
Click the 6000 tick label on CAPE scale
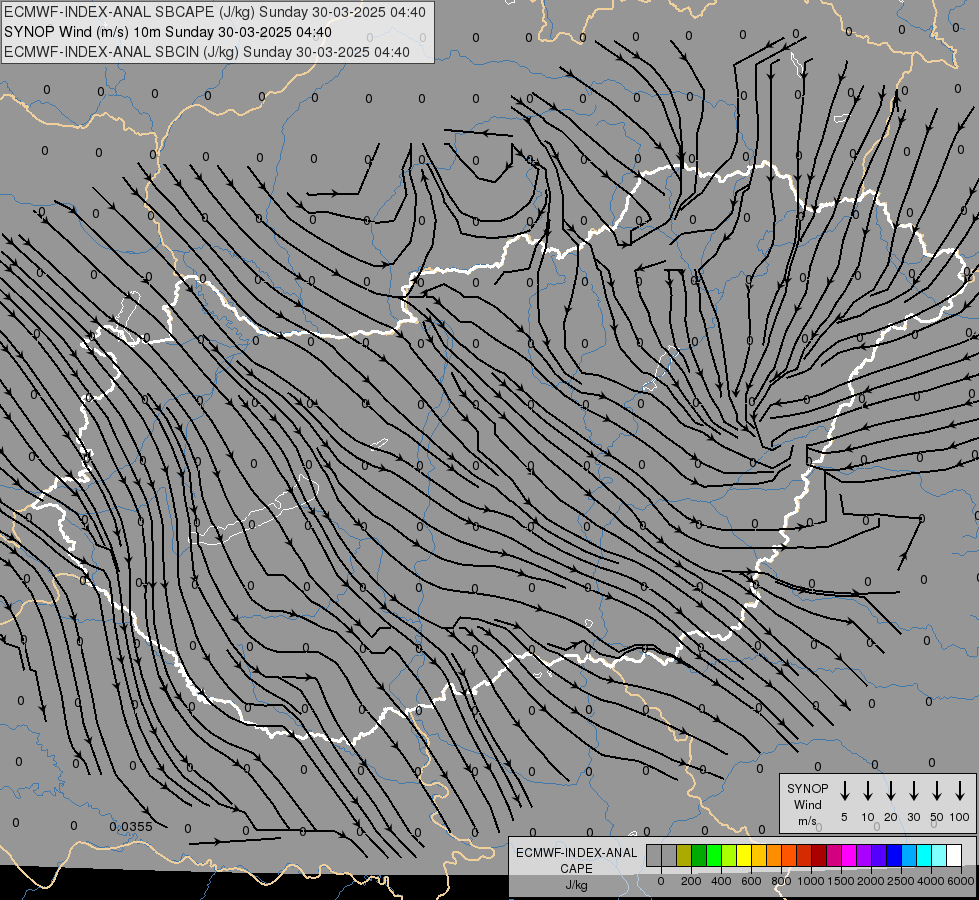coord(960,881)
